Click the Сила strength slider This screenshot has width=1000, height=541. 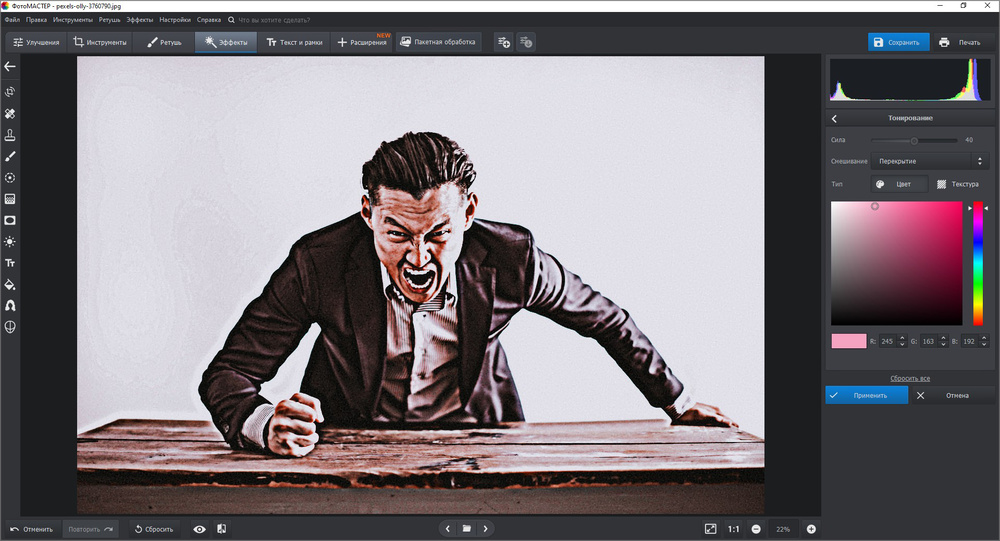(x=914, y=140)
